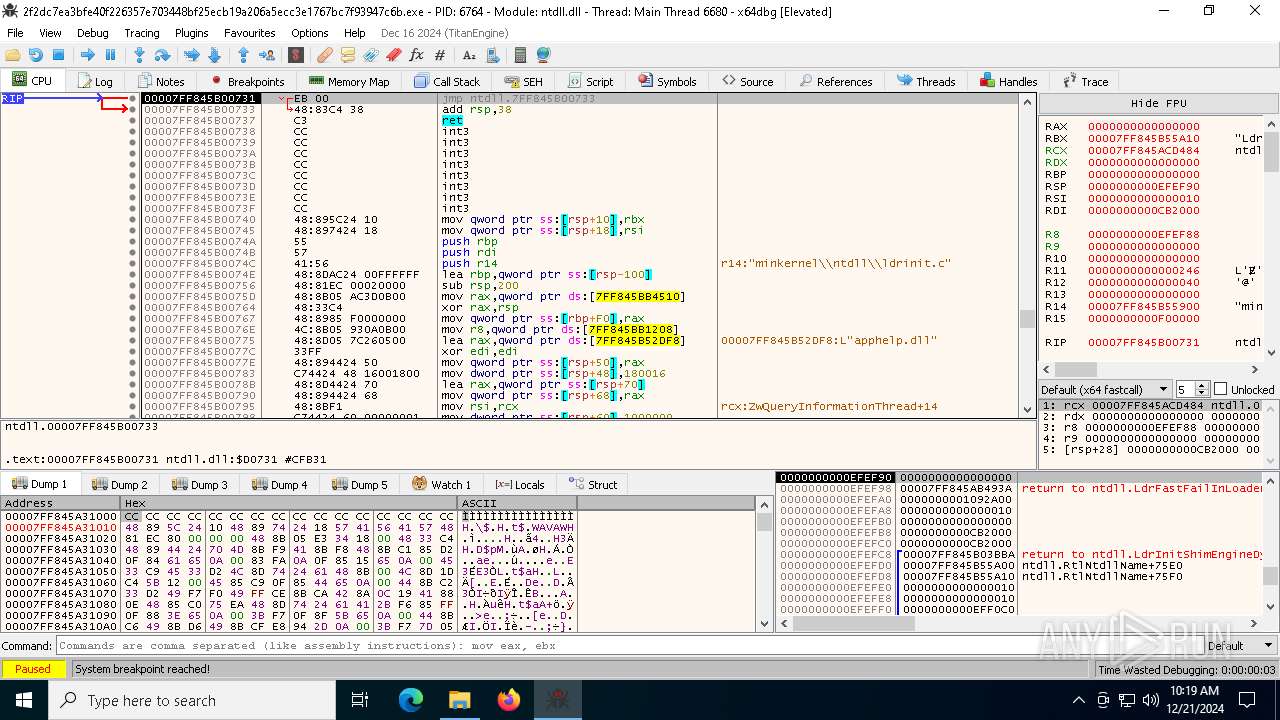The height and width of the screenshot is (720, 1280).
Task: Toggle breakpoint at address 00007FF845B00737
Action: (x=133, y=120)
